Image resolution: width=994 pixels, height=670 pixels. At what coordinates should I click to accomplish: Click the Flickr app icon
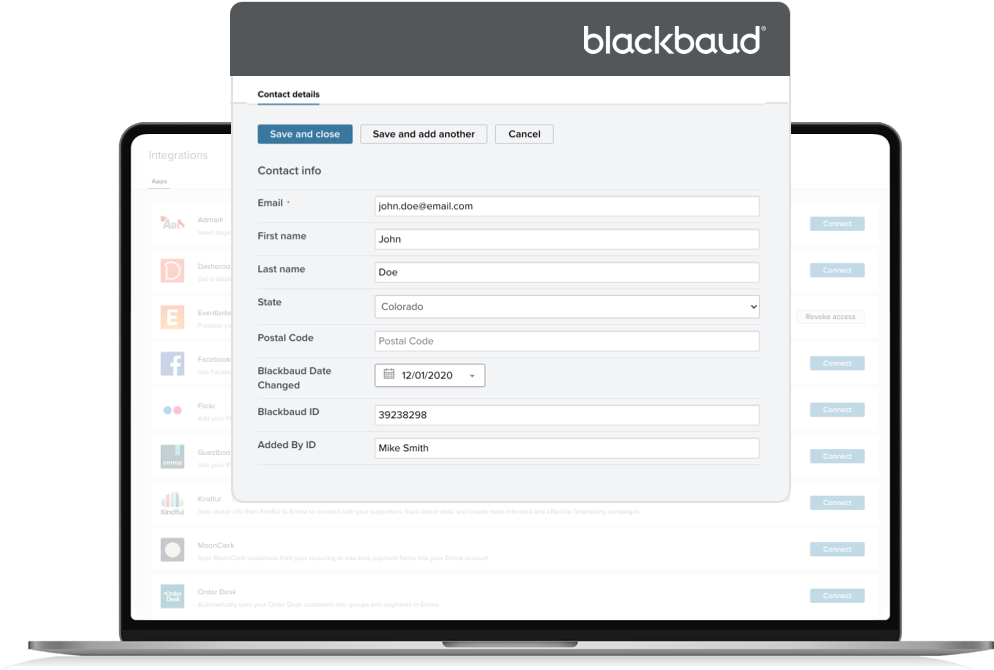(x=172, y=410)
